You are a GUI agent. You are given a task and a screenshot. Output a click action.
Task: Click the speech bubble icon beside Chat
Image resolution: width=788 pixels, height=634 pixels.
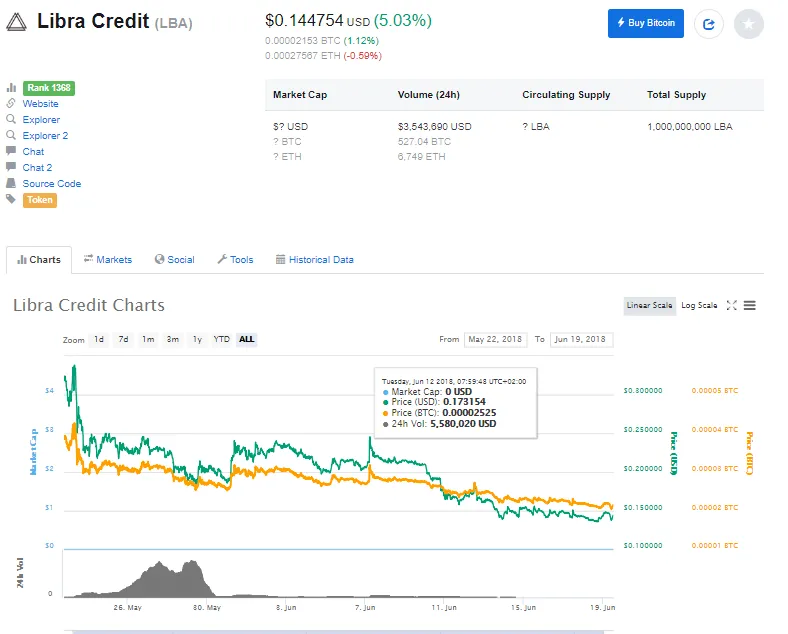pyautogui.click(x=11, y=151)
